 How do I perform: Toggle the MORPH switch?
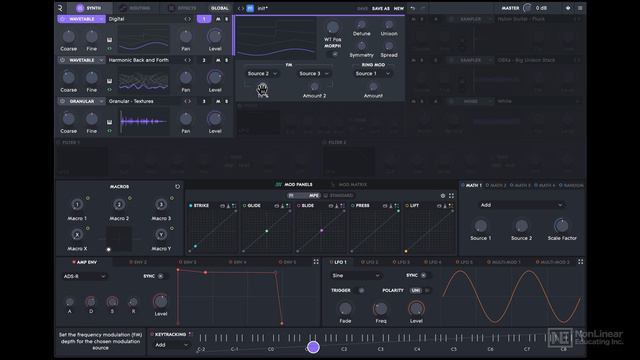(x=333, y=54)
